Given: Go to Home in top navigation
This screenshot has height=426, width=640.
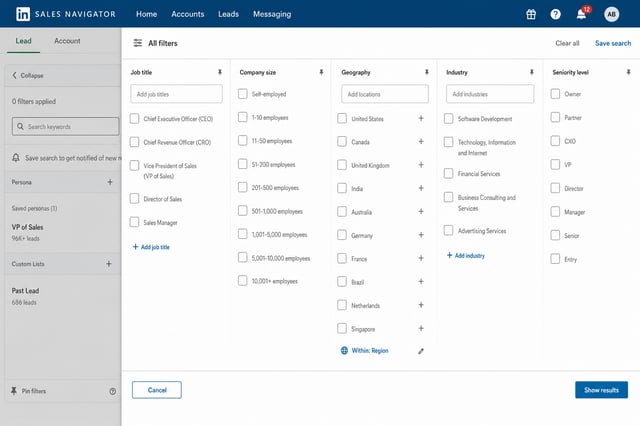Looking at the screenshot, I should pos(147,14).
